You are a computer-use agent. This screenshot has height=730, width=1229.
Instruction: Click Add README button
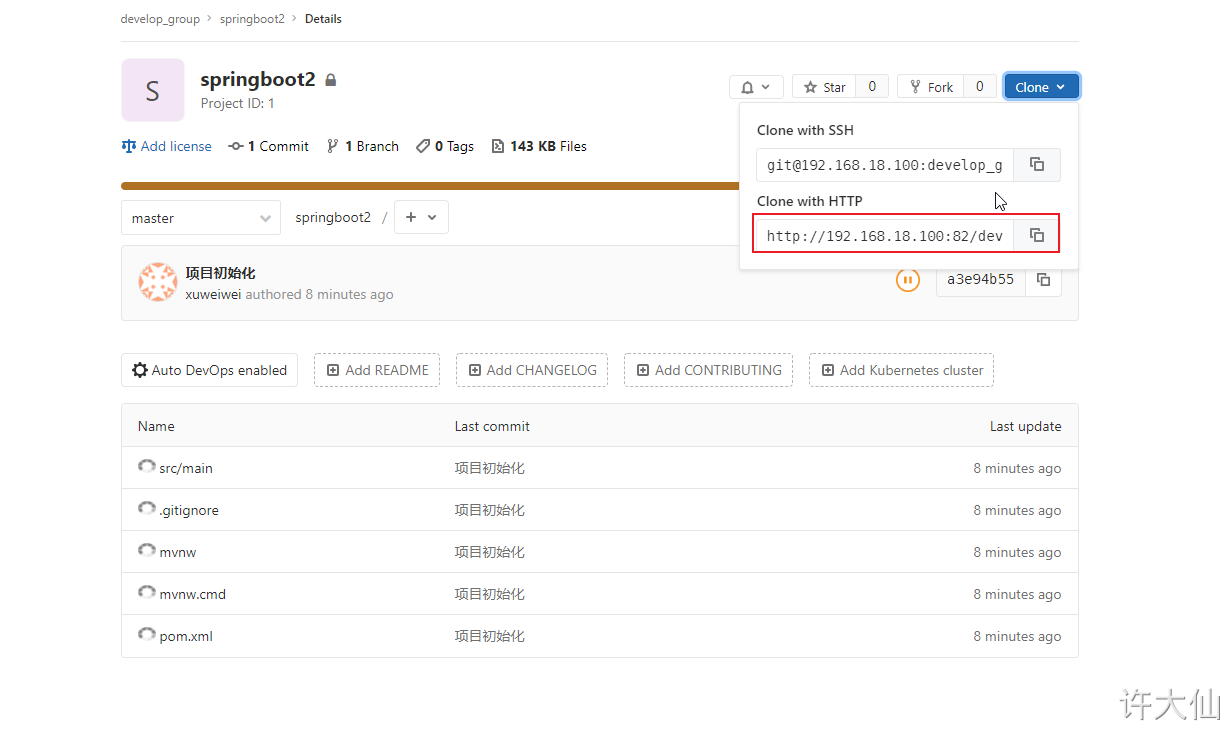tap(377, 370)
